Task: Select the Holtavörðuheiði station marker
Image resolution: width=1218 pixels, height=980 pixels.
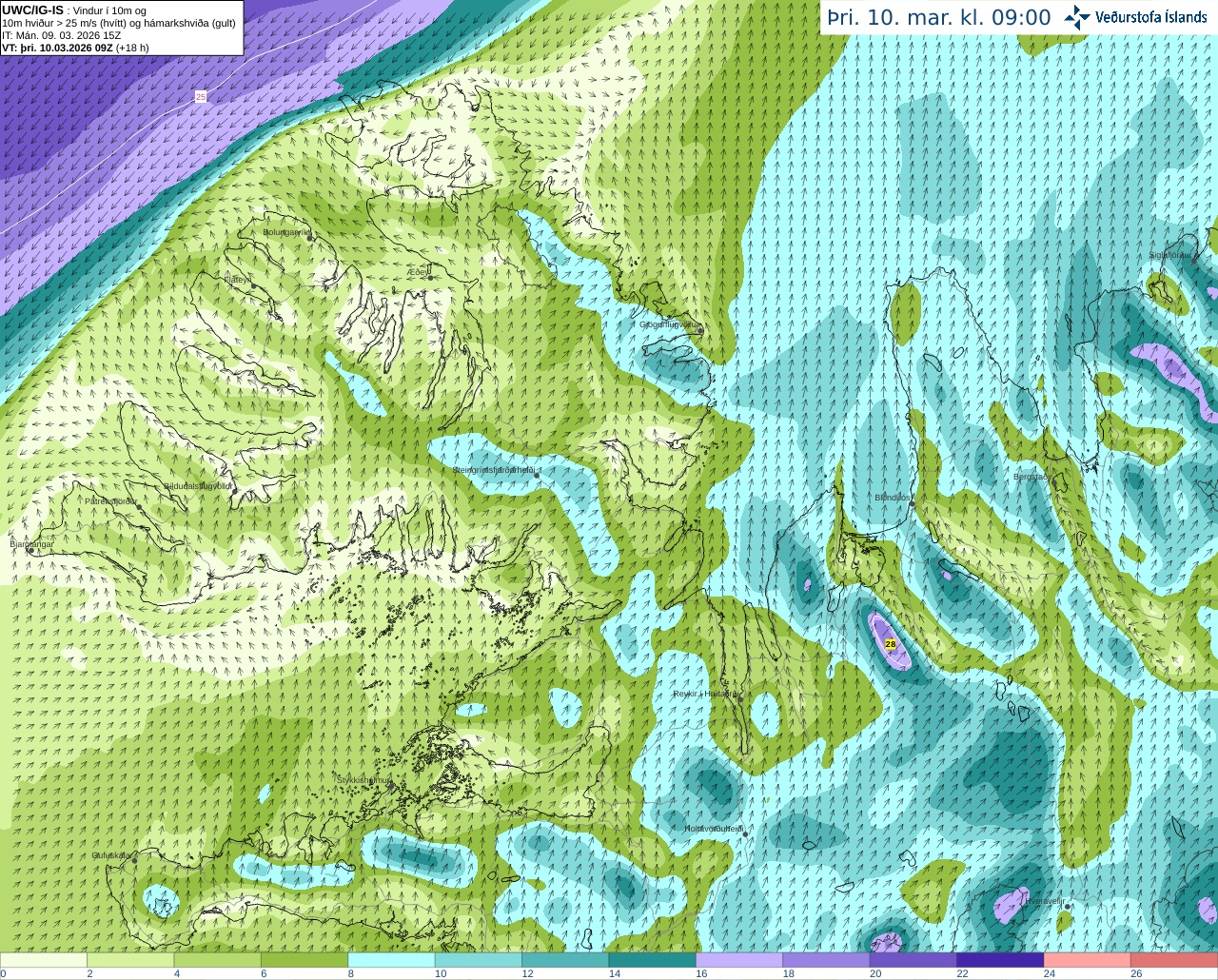Action: point(745,834)
